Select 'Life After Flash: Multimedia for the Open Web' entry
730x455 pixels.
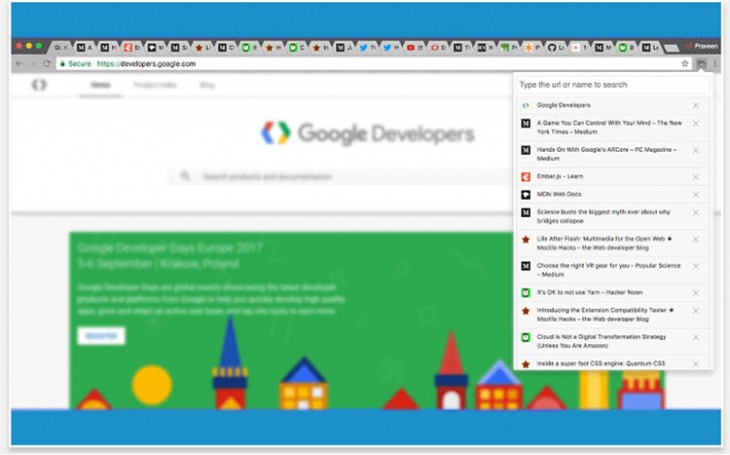(x=612, y=243)
